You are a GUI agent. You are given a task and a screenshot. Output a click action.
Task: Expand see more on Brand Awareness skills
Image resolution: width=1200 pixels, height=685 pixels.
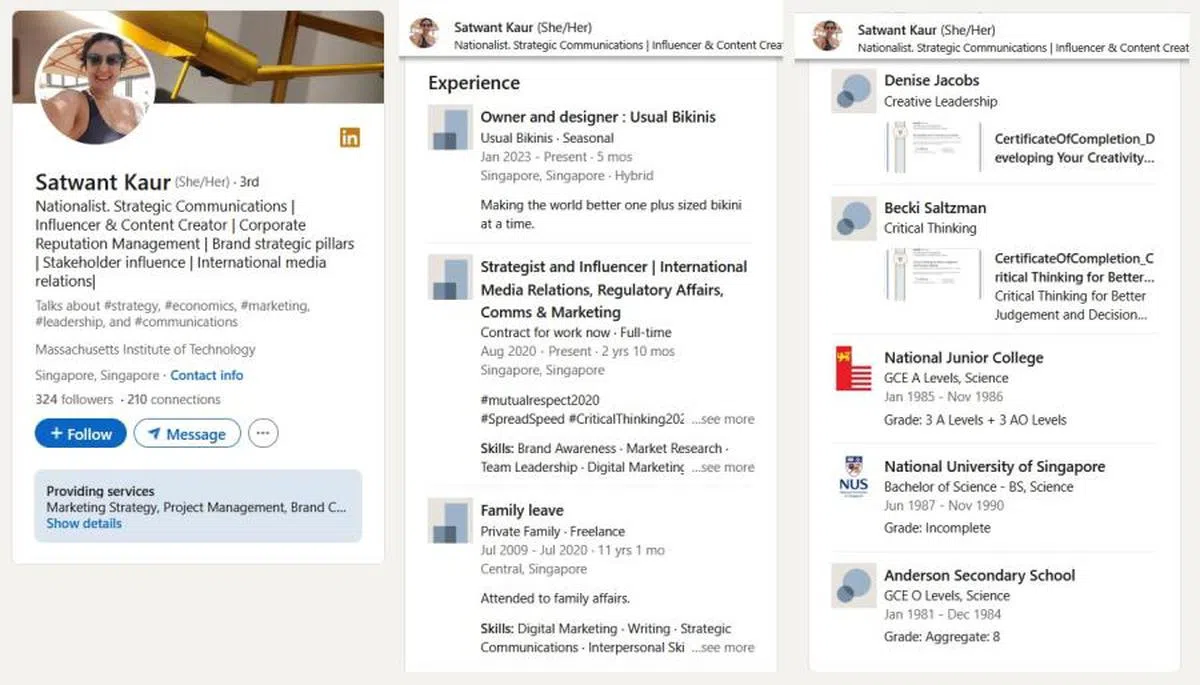(722, 467)
